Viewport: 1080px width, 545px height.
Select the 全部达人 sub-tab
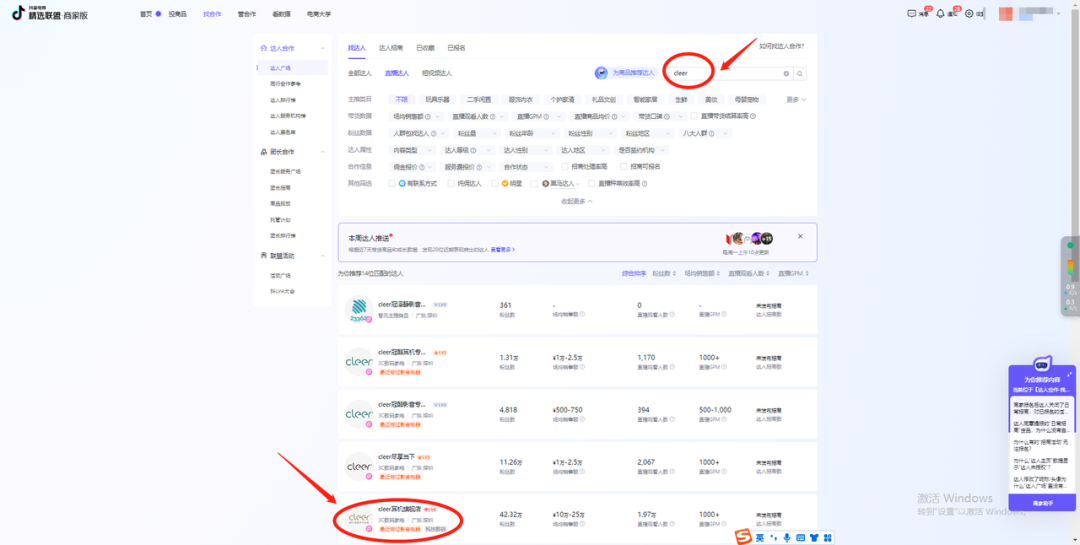[x=360, y=73]
